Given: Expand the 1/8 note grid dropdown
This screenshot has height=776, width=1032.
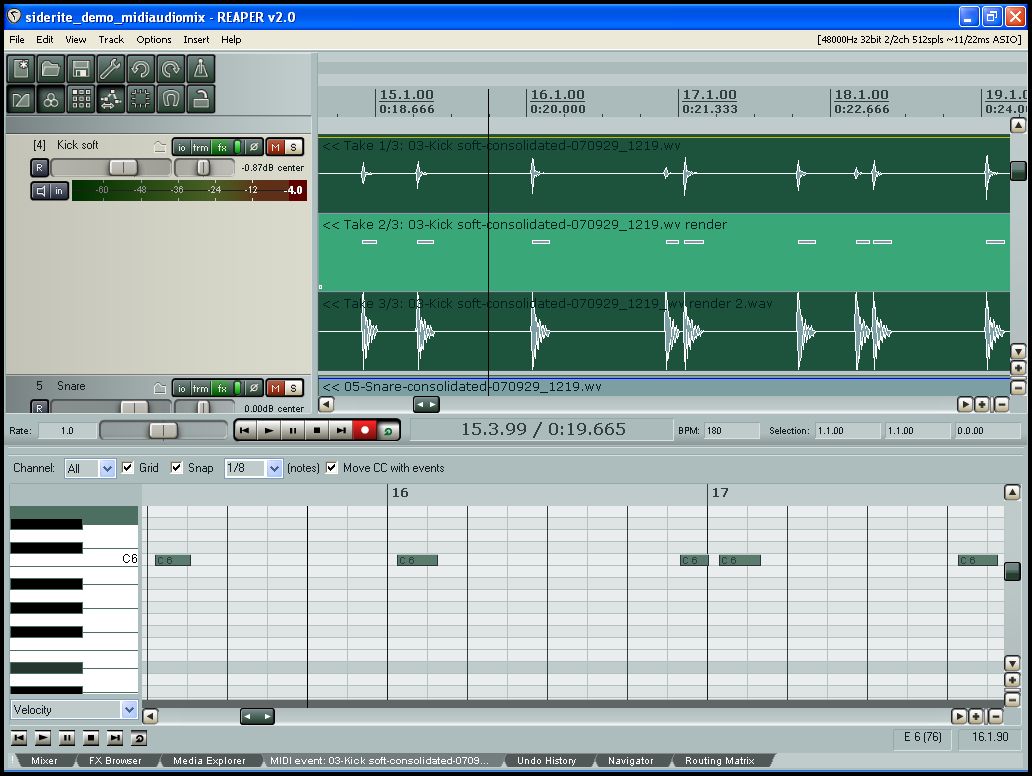Looking at the screenshot, I should coord(253,469).
